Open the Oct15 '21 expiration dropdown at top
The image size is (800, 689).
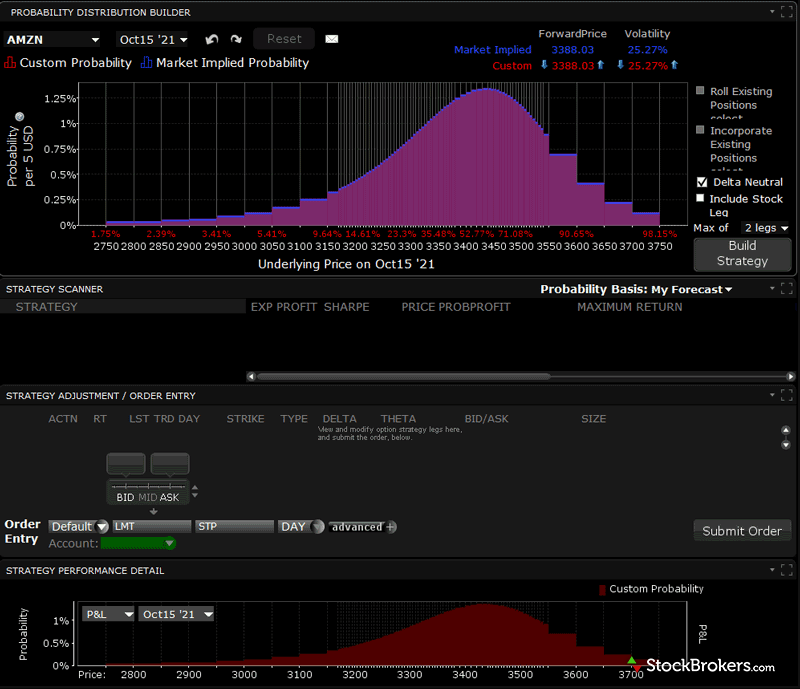coord(152,40)
